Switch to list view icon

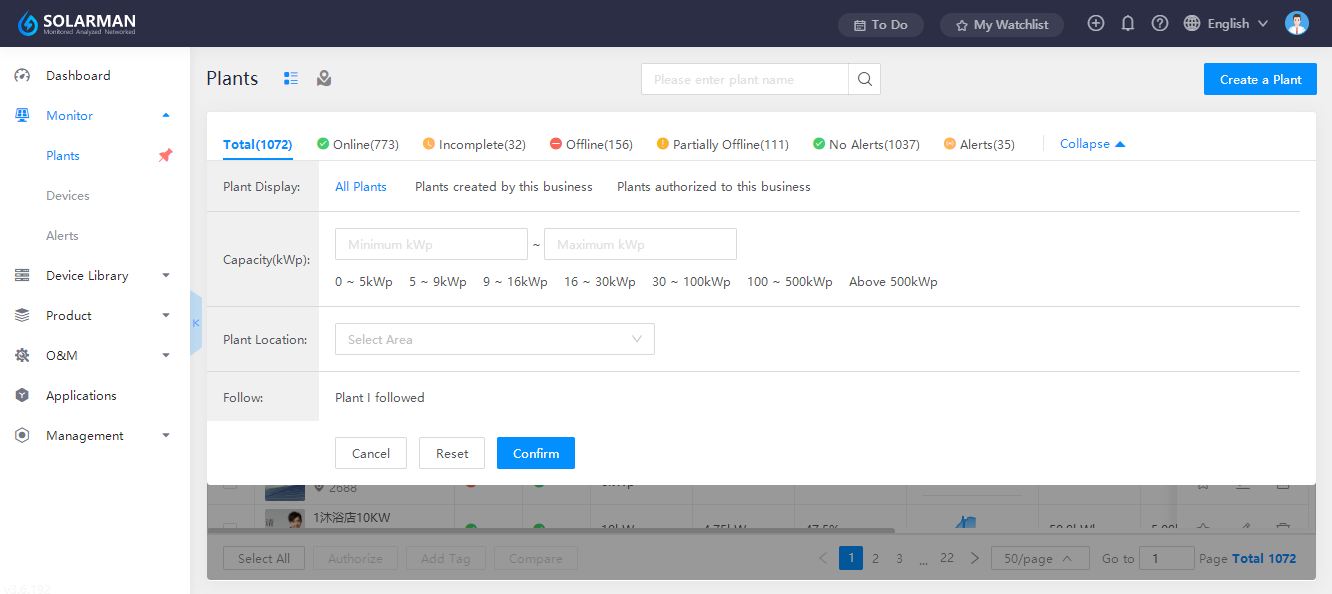(x=291, y=78)
